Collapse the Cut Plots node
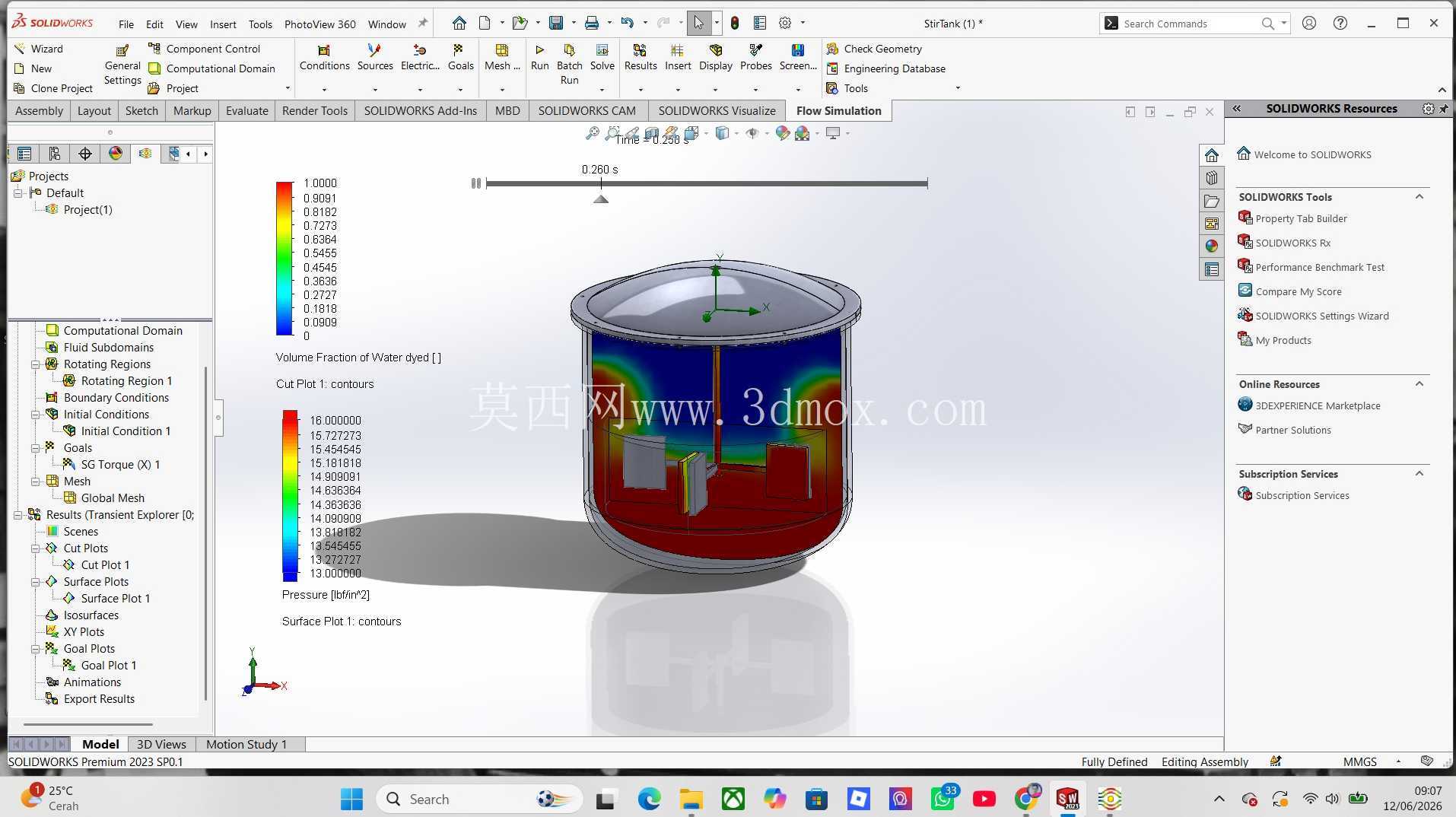 pos(35,548)
